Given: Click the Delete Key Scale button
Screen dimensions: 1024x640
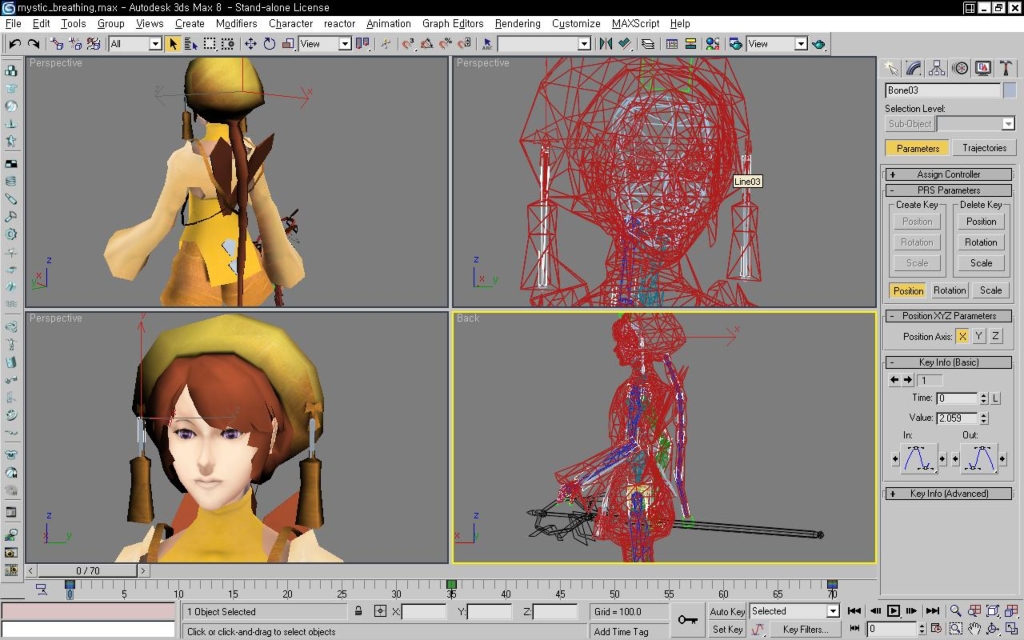Looking at the screenshot, I should click(x=981, y=263).
